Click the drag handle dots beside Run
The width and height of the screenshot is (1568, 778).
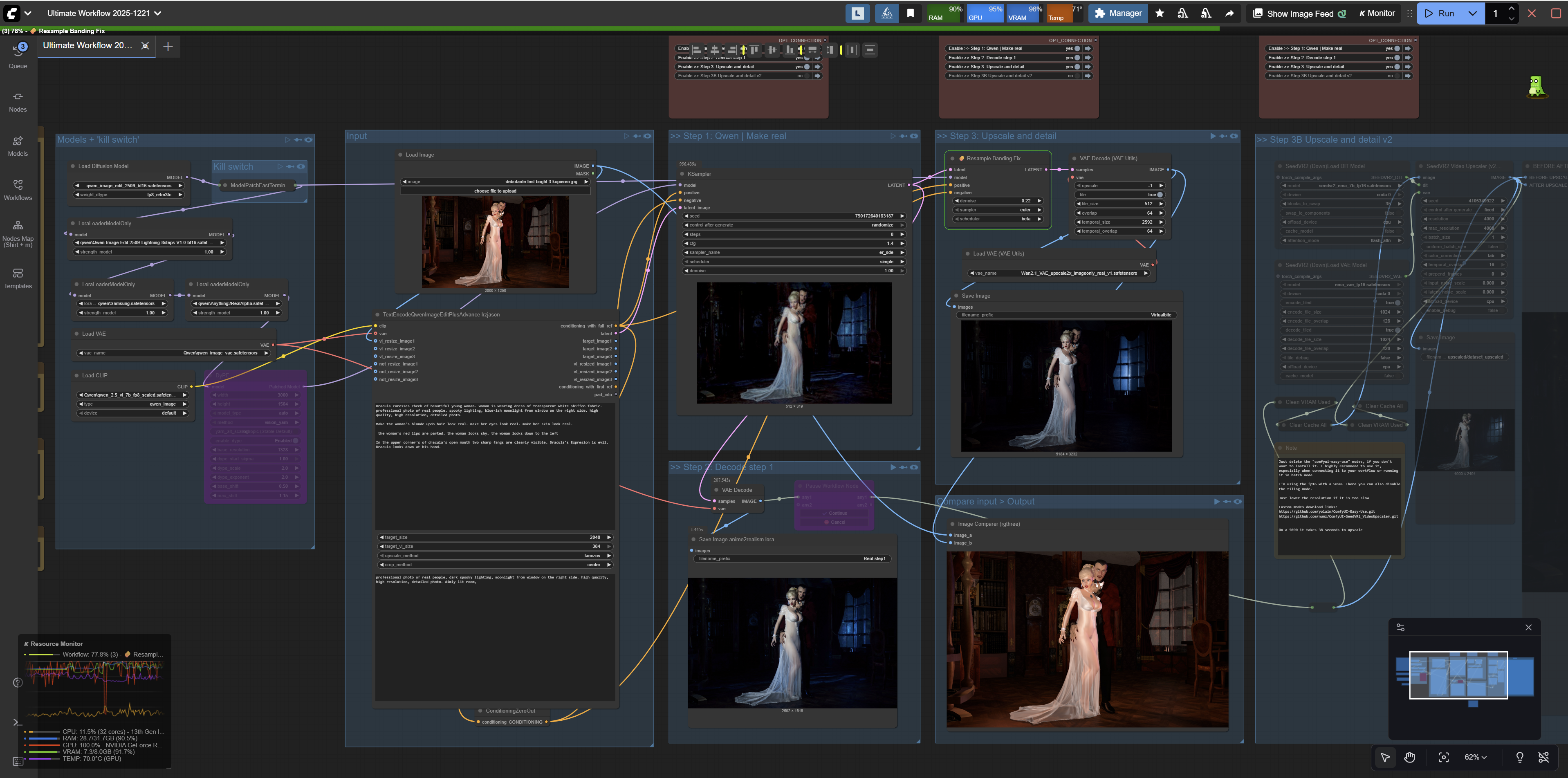1409,13
